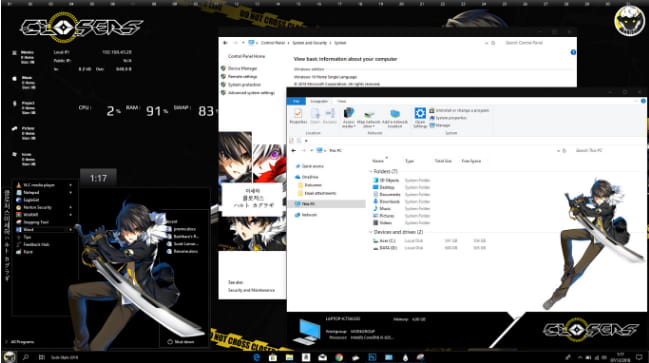Click Access media in the ribbon
Image resolution: width=649 pixels, height=363 pixels.
click(349, 118)
